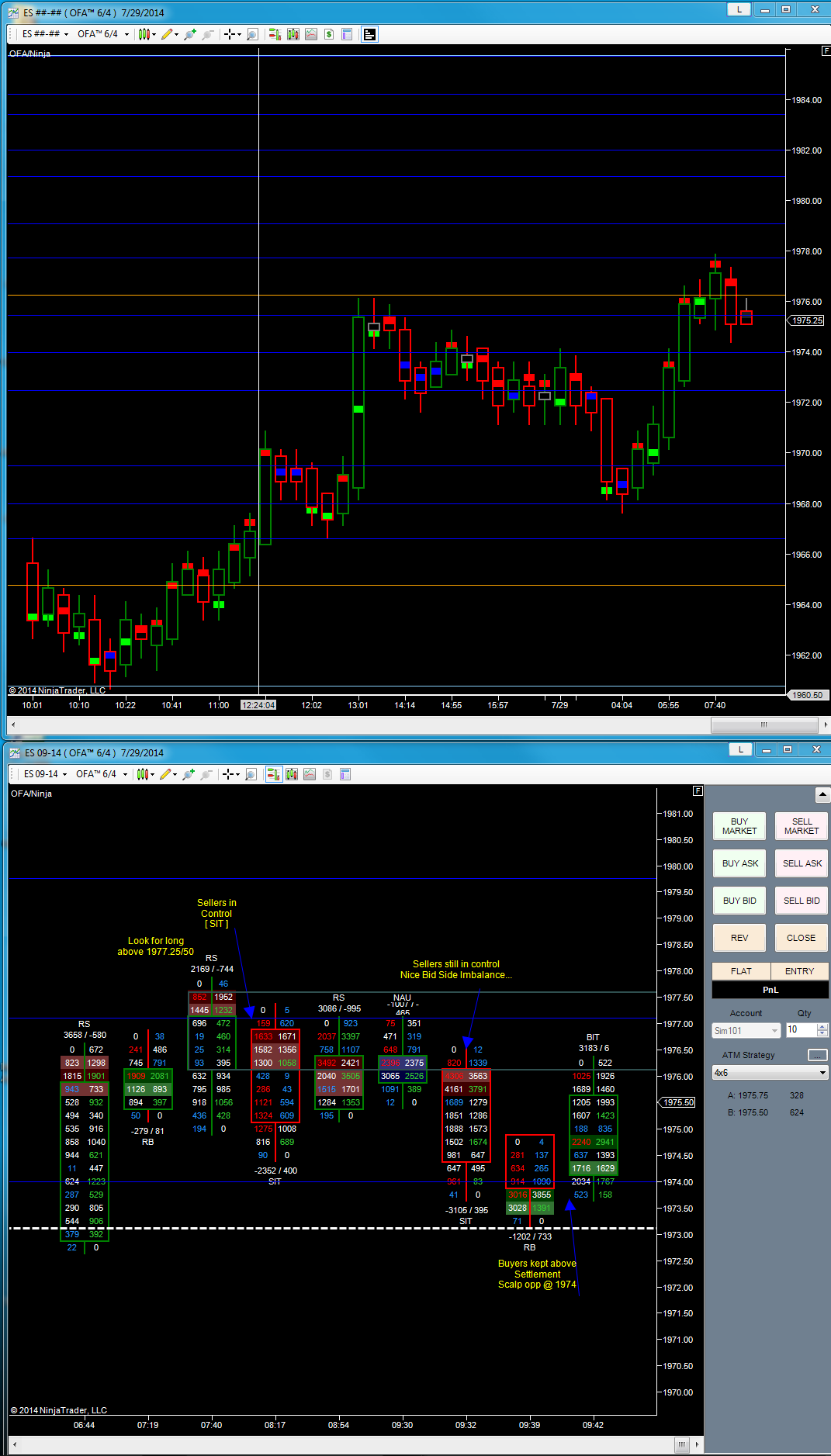Screen dimensions: 831x1456
Task: Click the Qty input field showing 10
Action: pos(802,1030)
